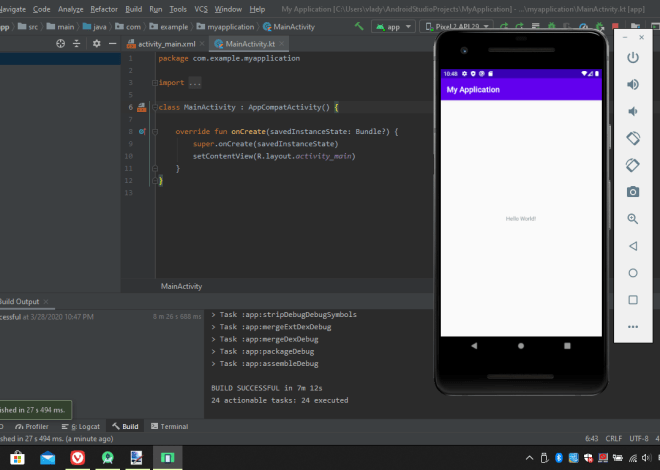
Task: Click the 'example' breadcrumb folder
Action: (x=168, y=27)
